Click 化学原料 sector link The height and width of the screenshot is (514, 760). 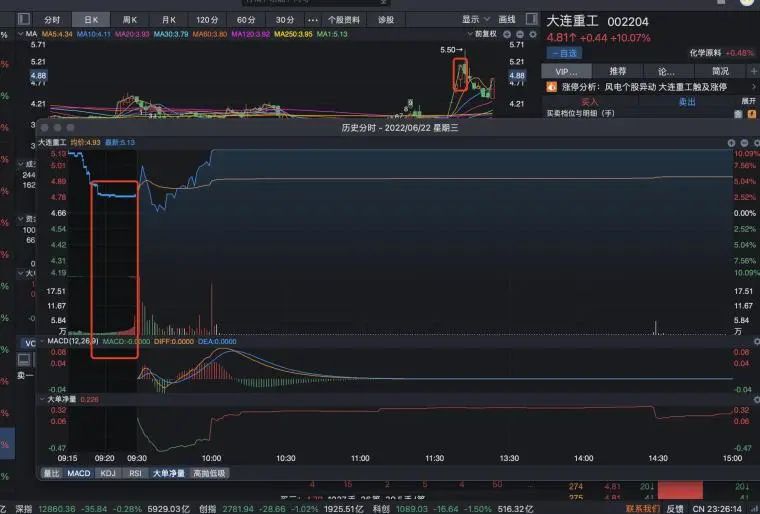tap(705, 53)
